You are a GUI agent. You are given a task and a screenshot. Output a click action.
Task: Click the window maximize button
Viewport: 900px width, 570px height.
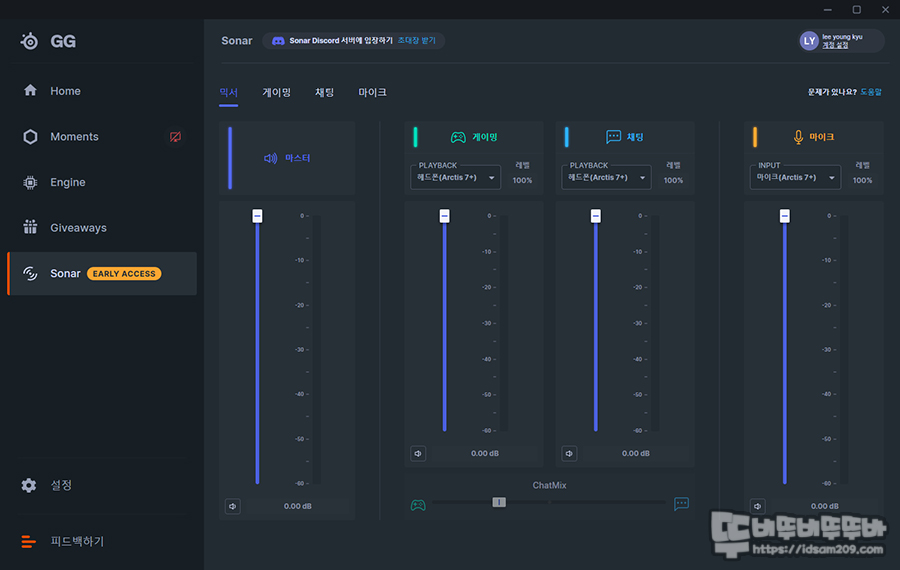point(856,9)
